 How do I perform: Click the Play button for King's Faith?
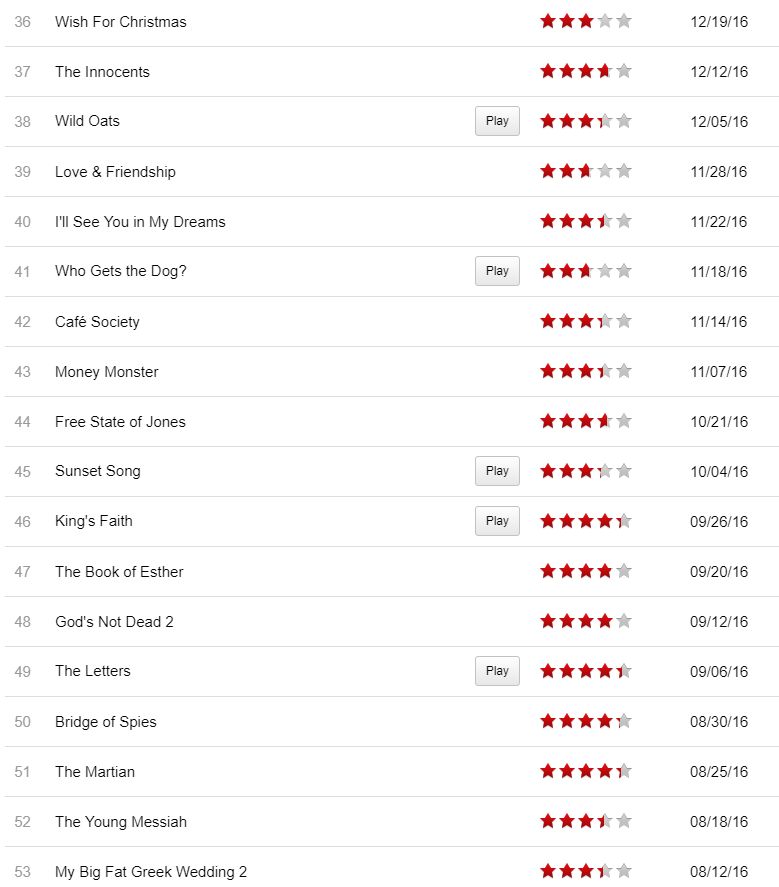(497, 521)
